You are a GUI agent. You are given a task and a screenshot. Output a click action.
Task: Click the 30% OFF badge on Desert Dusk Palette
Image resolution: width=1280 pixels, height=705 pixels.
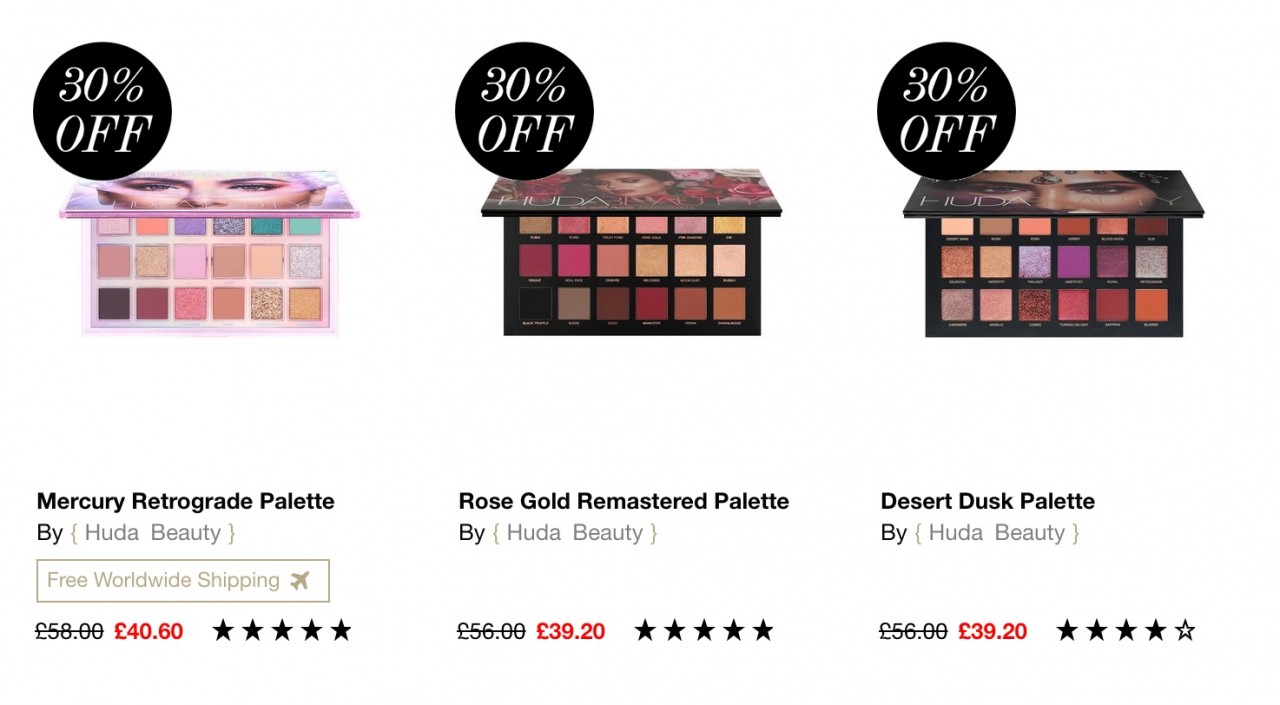click(x=945, y=110)
